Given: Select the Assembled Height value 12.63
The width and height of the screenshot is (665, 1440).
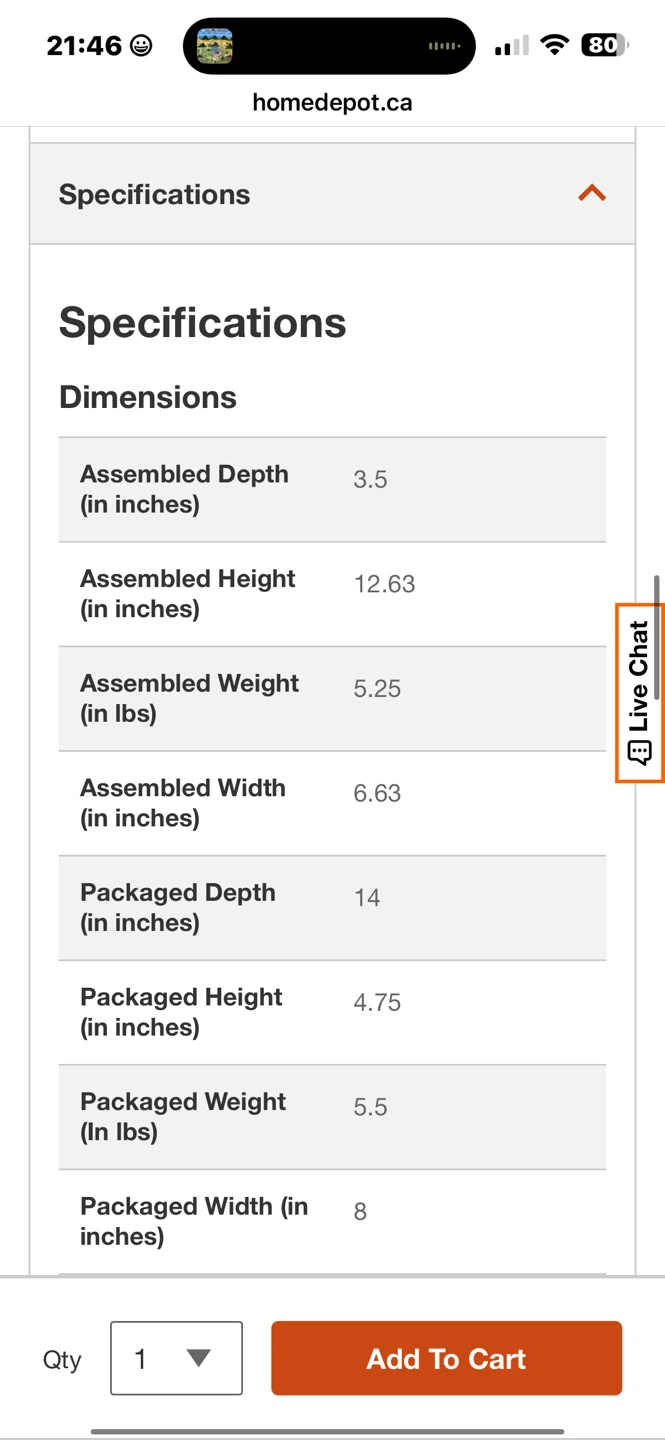Looking at the screenshot, I should (384, 584).
